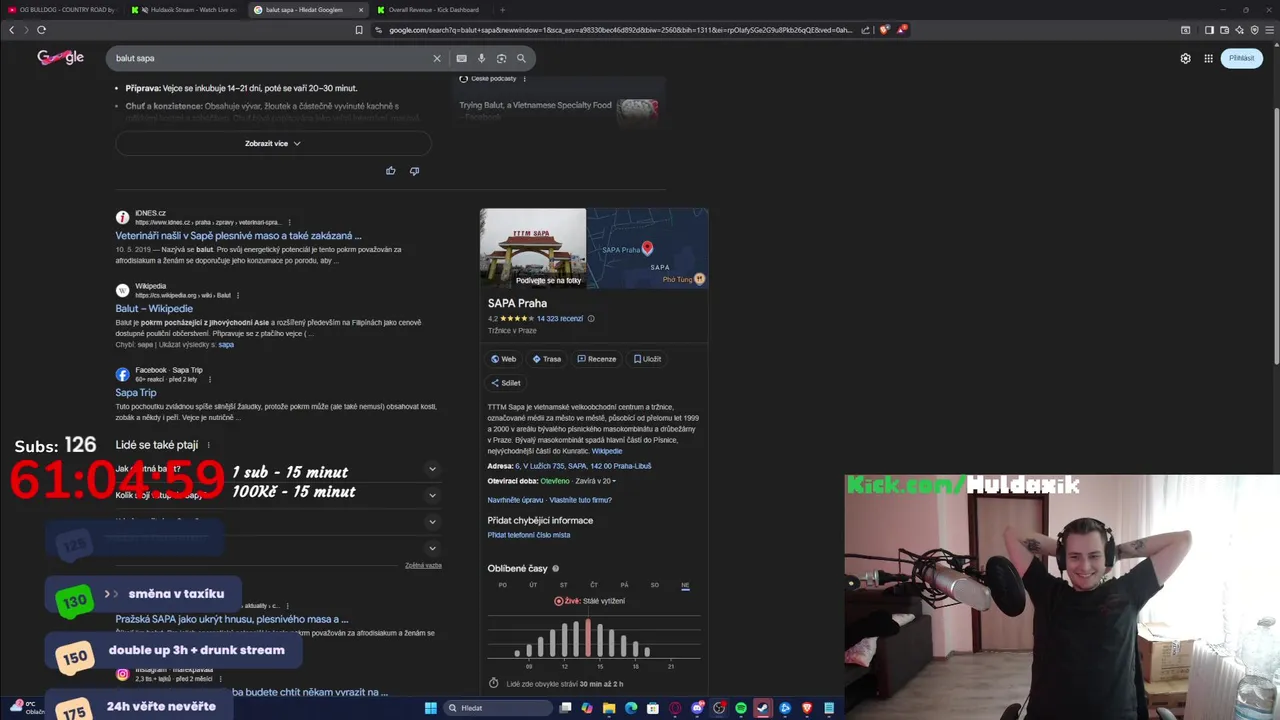This screenshot has height=720, width=1280.
Task: Open 'Balut – Wikipedie' result
Action: point(154,309)
